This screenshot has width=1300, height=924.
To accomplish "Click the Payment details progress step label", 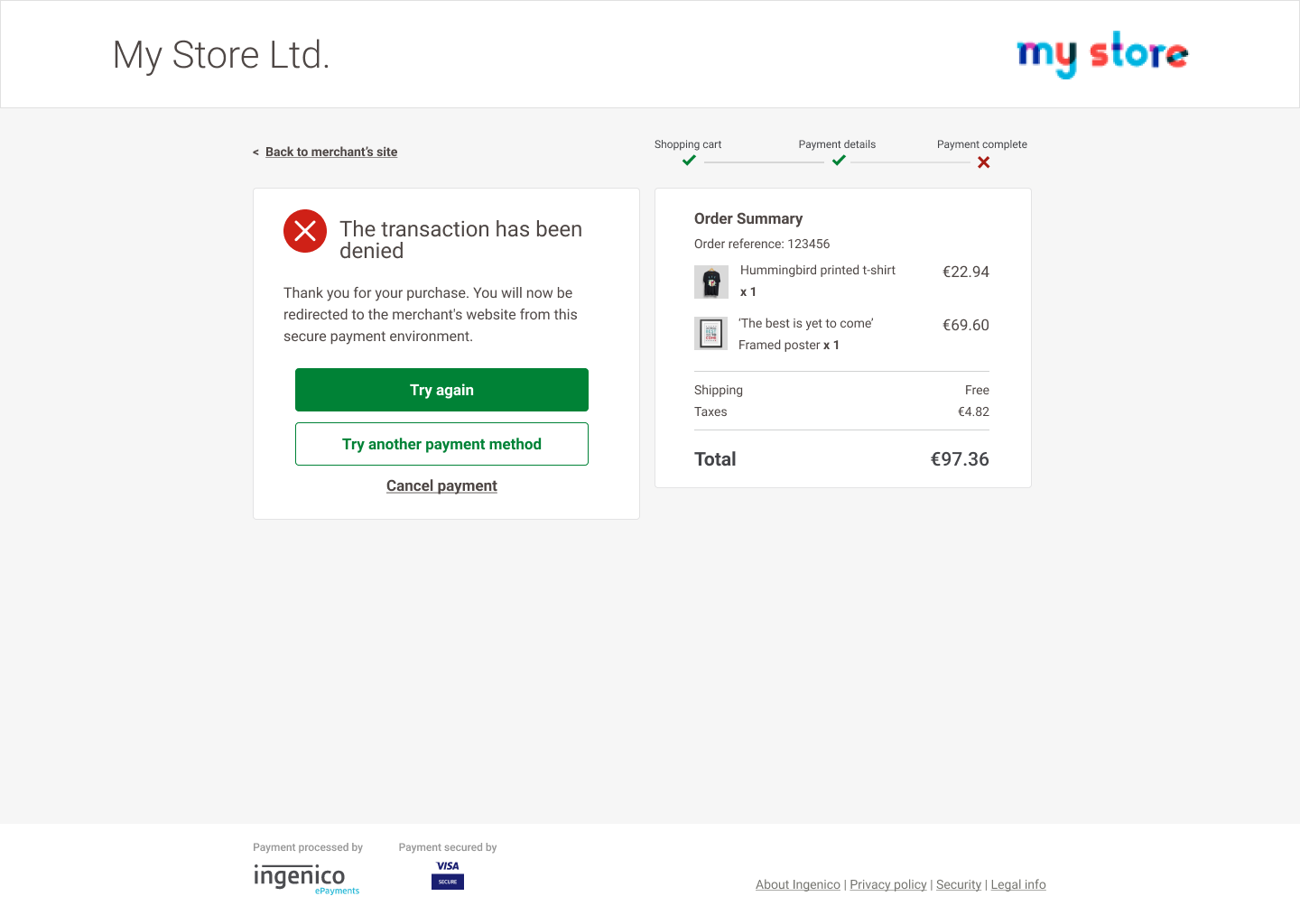I will [837, 144].
